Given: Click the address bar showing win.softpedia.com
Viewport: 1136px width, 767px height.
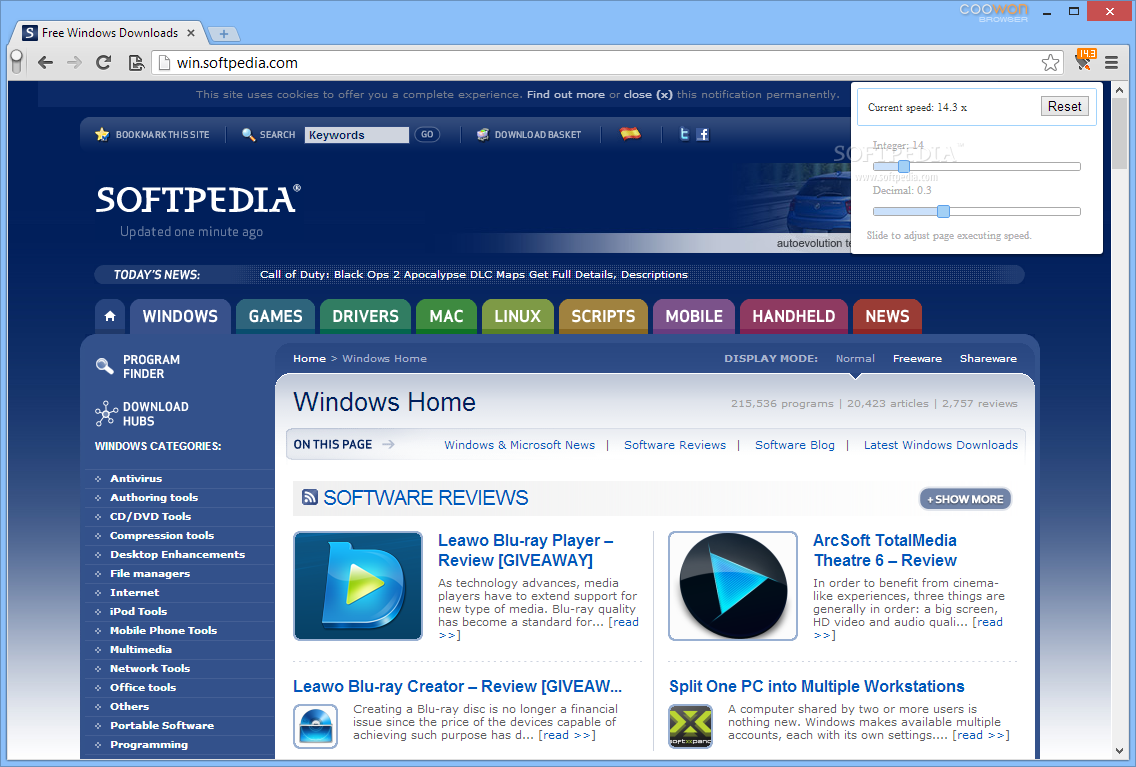Looking at the screenshot, I should pos(607,63).
